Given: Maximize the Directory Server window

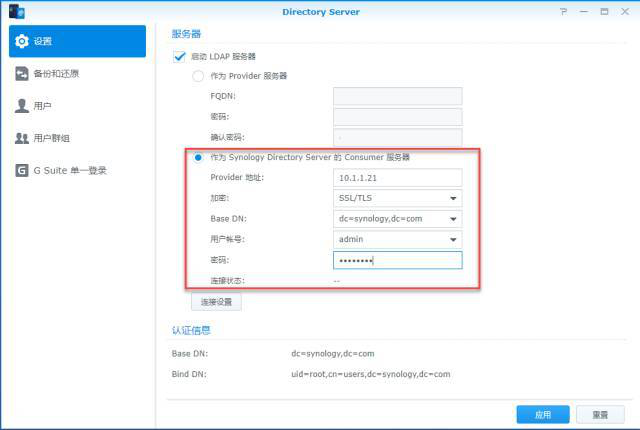Looking at the screenshot, I should click(604, 12).
